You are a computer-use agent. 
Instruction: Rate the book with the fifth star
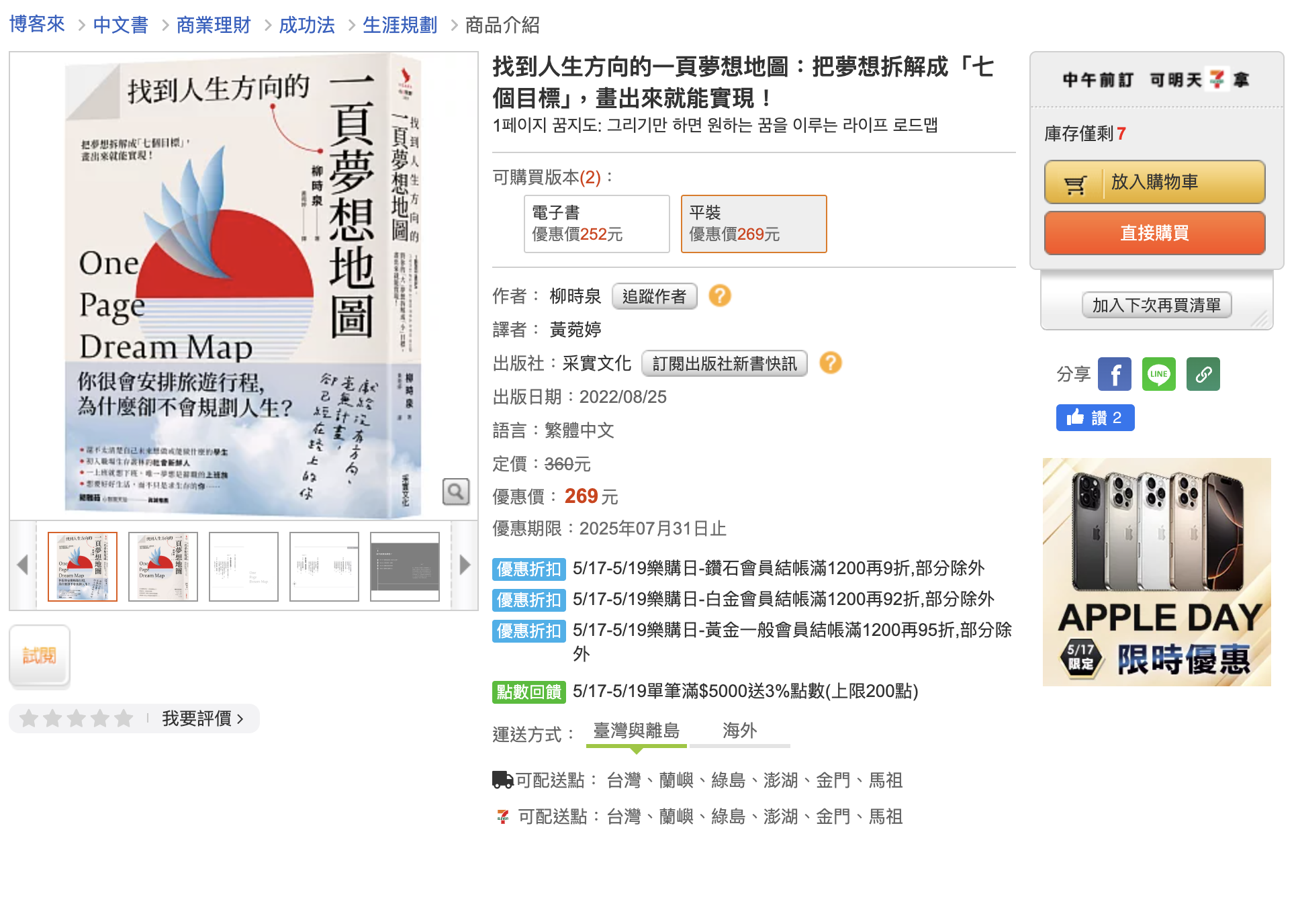coord(124,719)
